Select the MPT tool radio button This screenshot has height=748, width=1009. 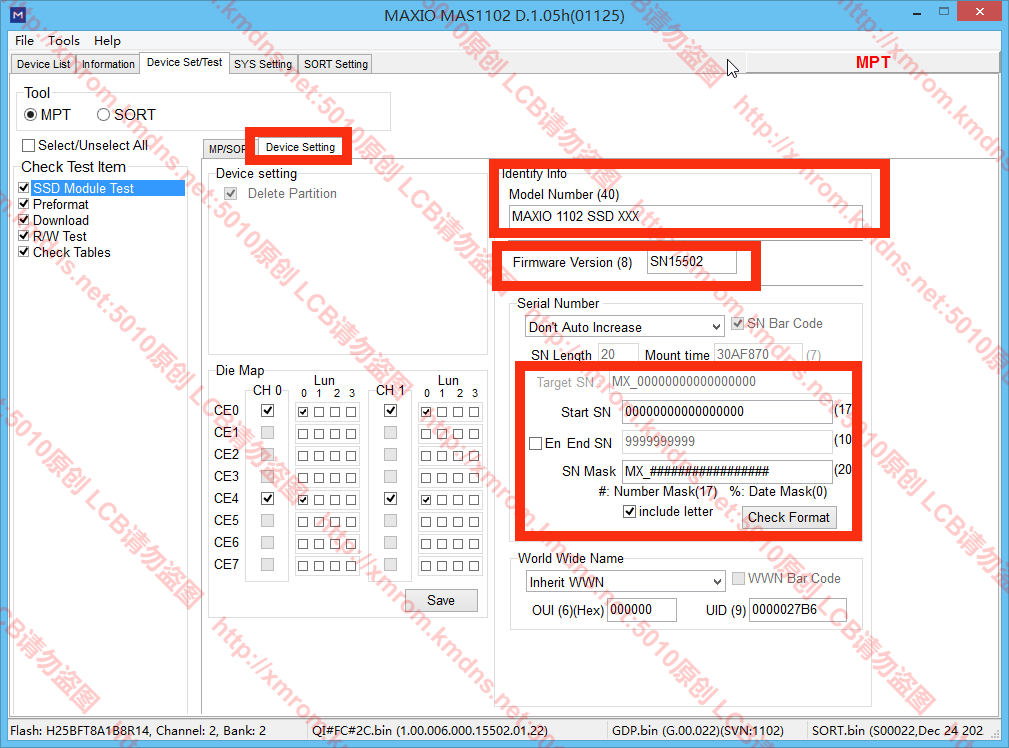pyautogui.click(x=31, y=115)
